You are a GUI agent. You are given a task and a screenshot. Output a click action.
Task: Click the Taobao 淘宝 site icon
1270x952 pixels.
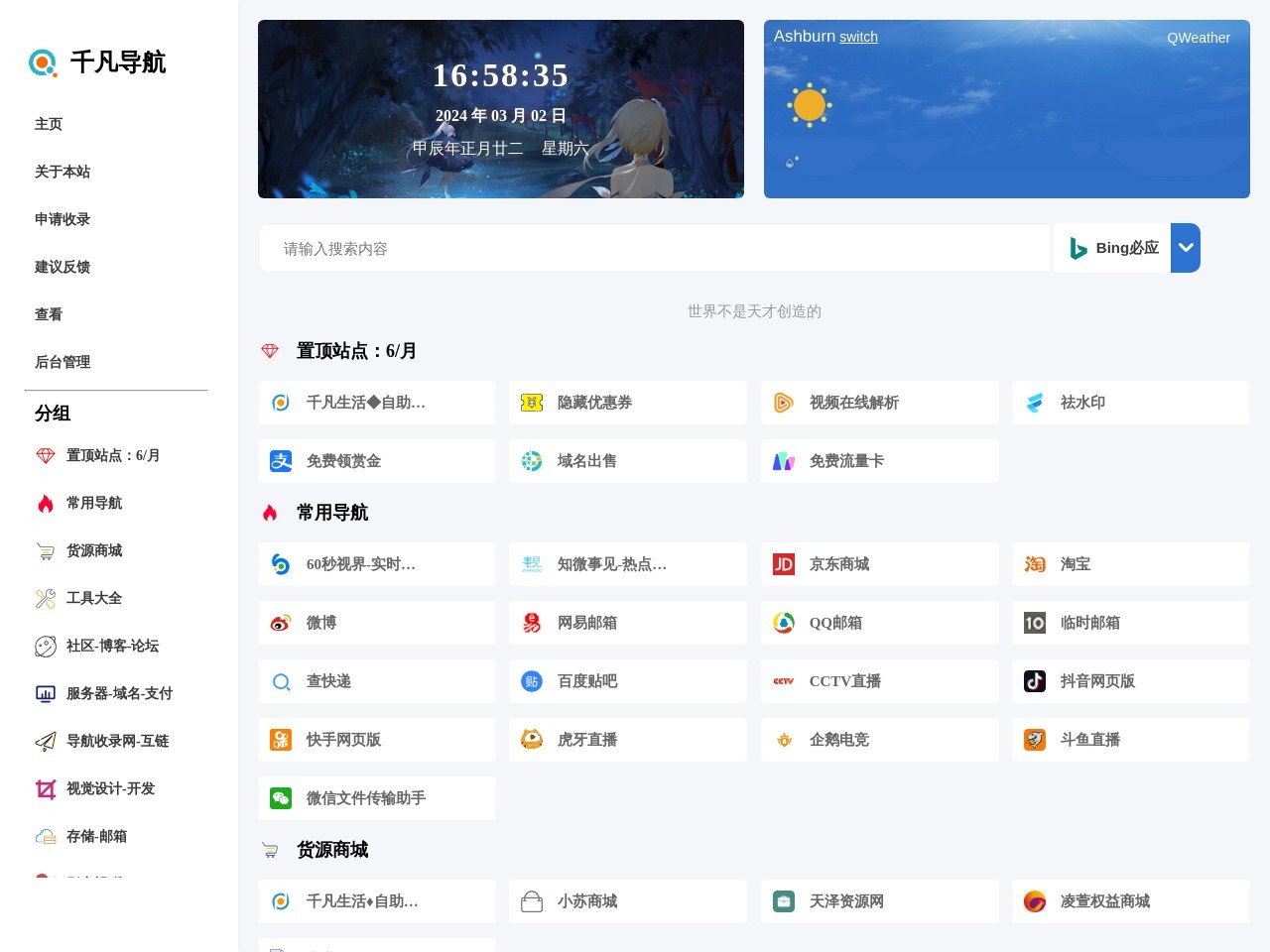(1034, 563)
